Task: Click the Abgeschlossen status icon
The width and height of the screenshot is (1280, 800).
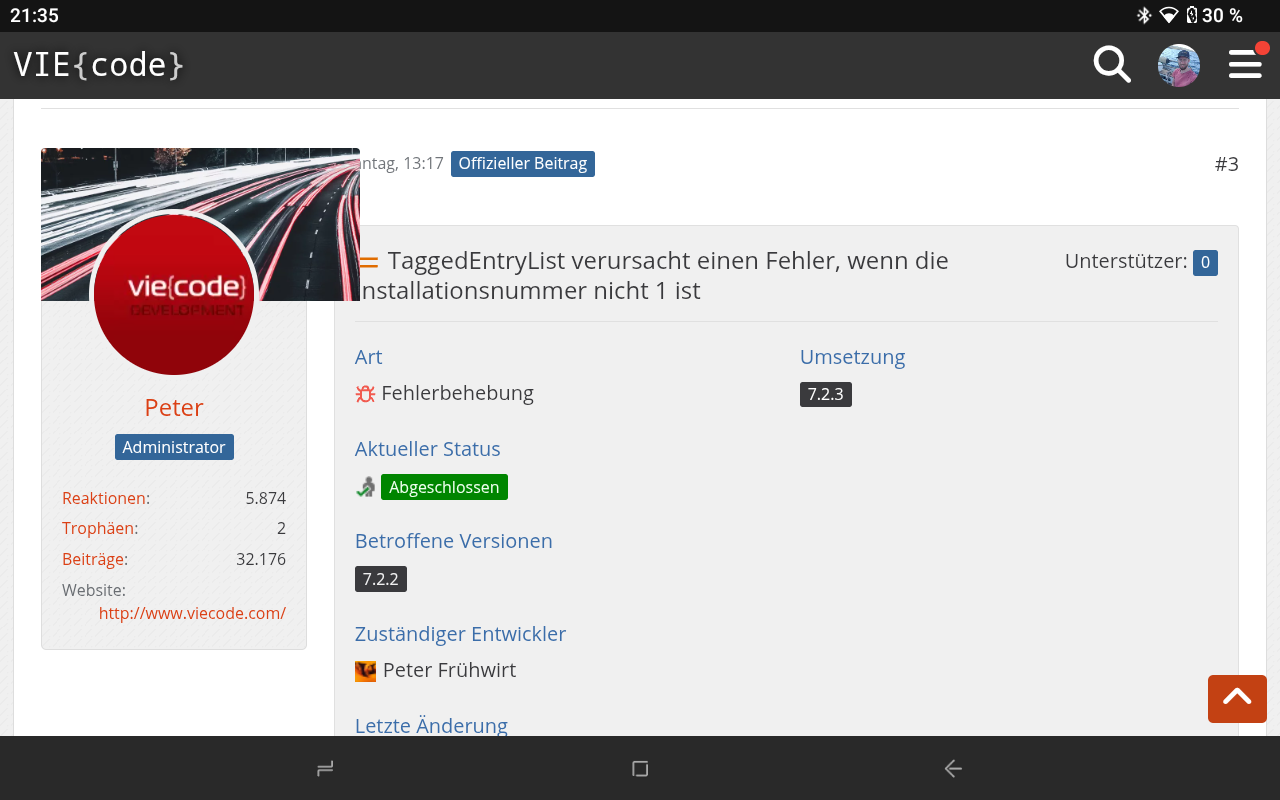Action: pos(366,487)
